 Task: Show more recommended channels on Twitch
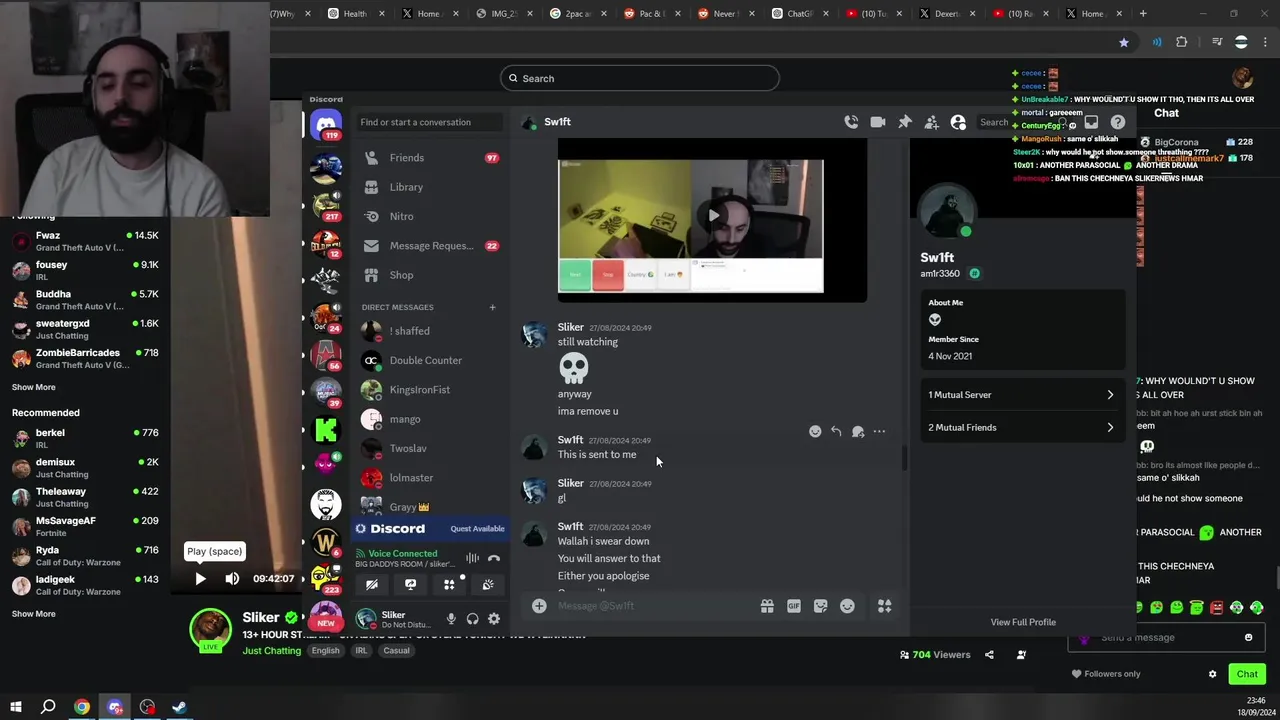point(34,614)
